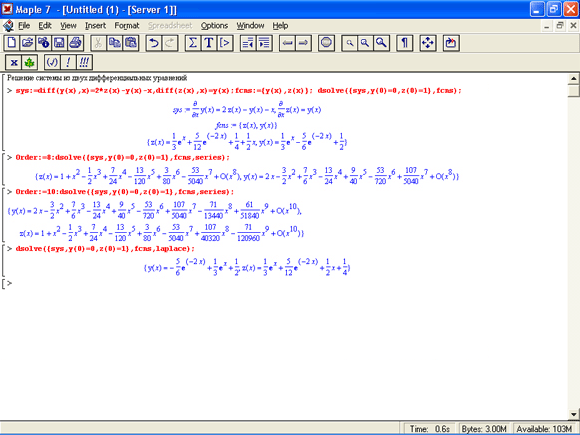Insert text using the T toolbar icon

pyautogui.click(x=209, y=43)
